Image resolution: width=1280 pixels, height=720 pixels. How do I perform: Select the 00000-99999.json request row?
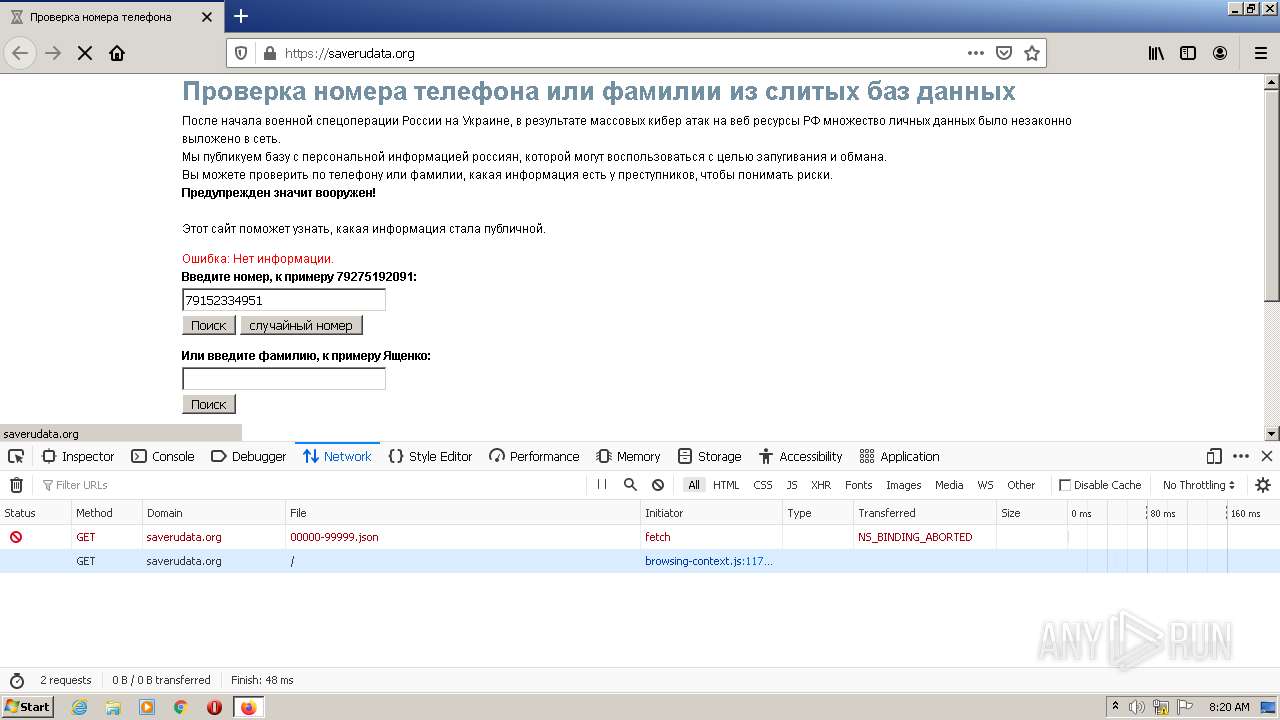640,537
